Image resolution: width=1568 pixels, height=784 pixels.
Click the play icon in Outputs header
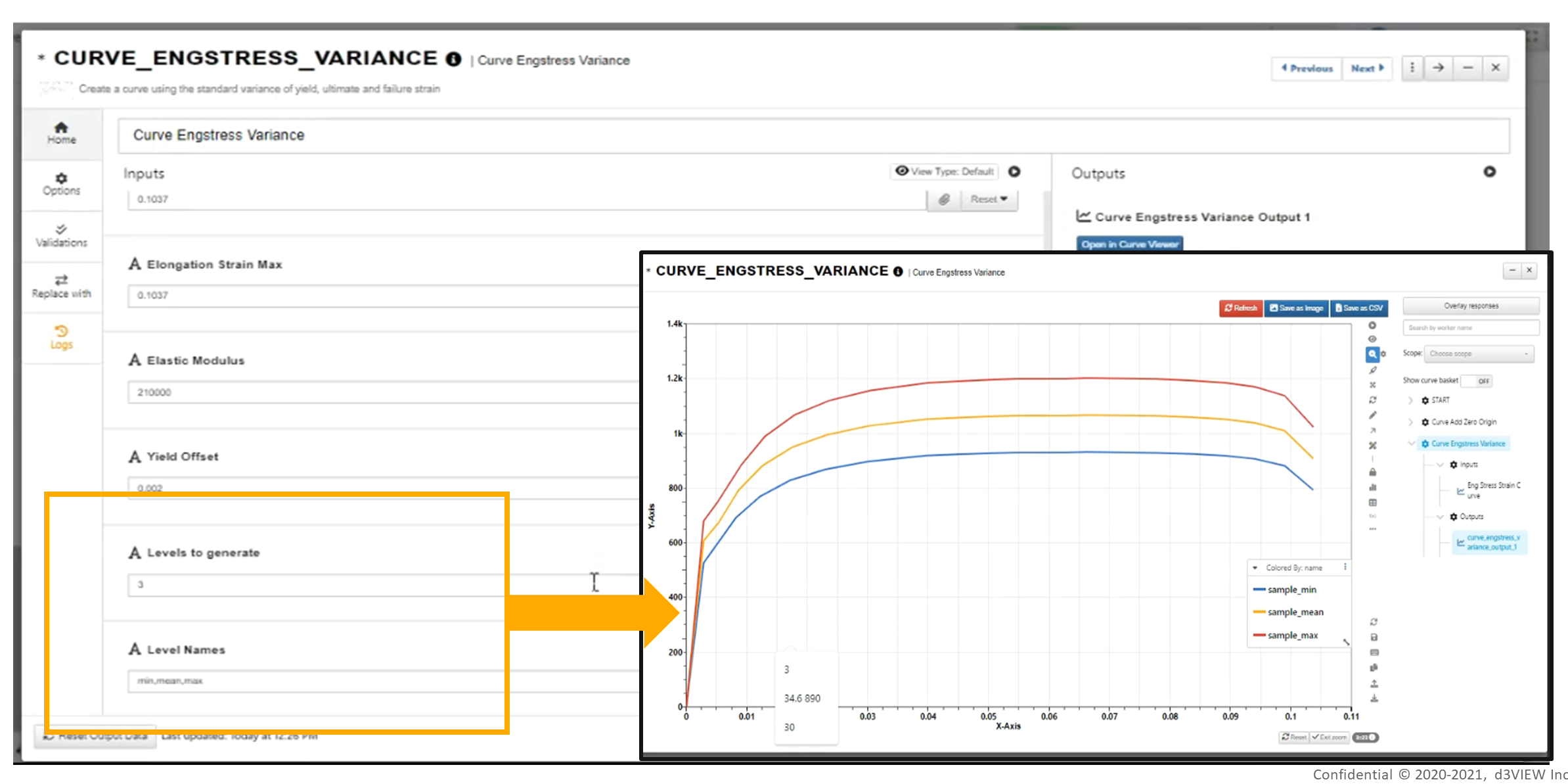(x=1490, y=172)
